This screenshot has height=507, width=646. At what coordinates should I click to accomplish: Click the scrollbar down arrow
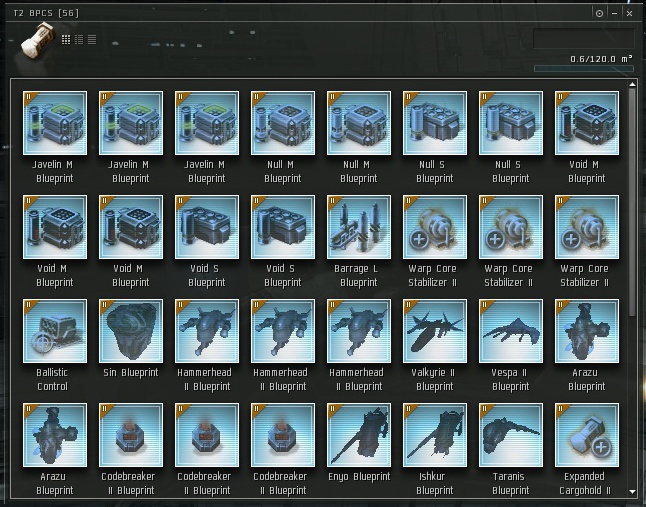tap(632, 491)
